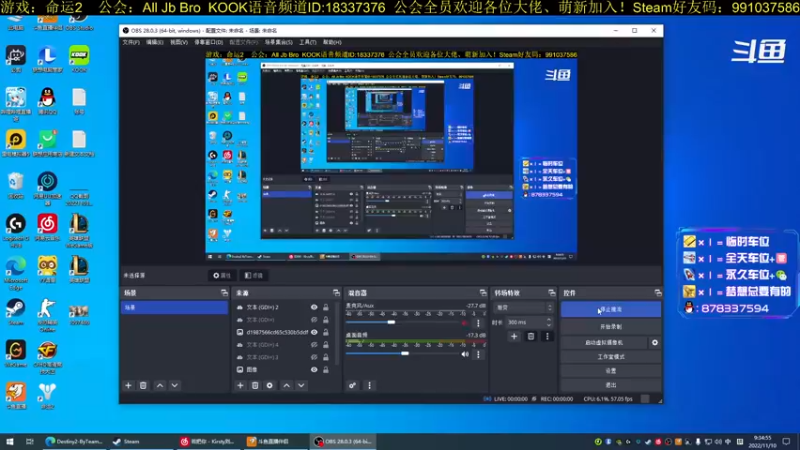800x450 pixels.
Task: Adjust desktop audio volume slider
Action: (405, 354)
